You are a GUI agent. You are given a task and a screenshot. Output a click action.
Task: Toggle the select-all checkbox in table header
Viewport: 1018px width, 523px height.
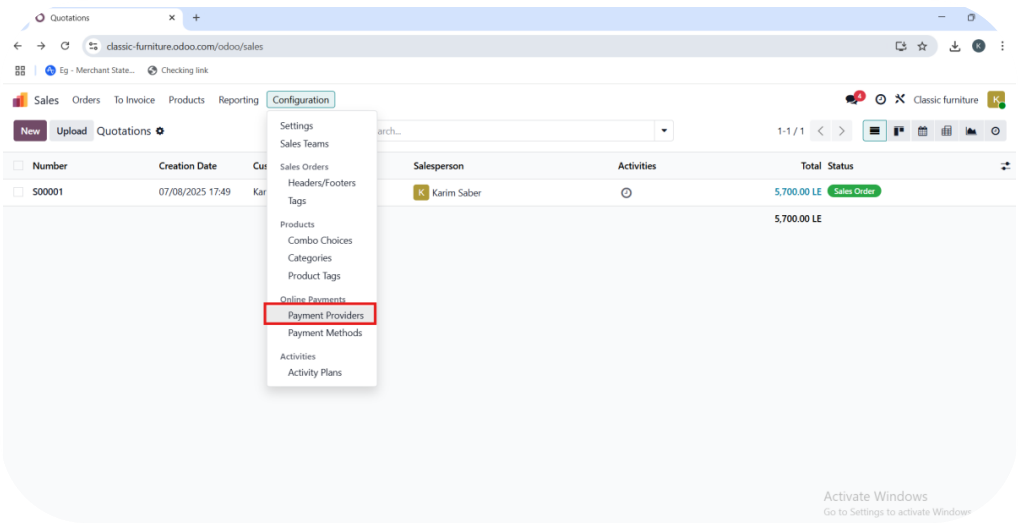coord(18,166)
